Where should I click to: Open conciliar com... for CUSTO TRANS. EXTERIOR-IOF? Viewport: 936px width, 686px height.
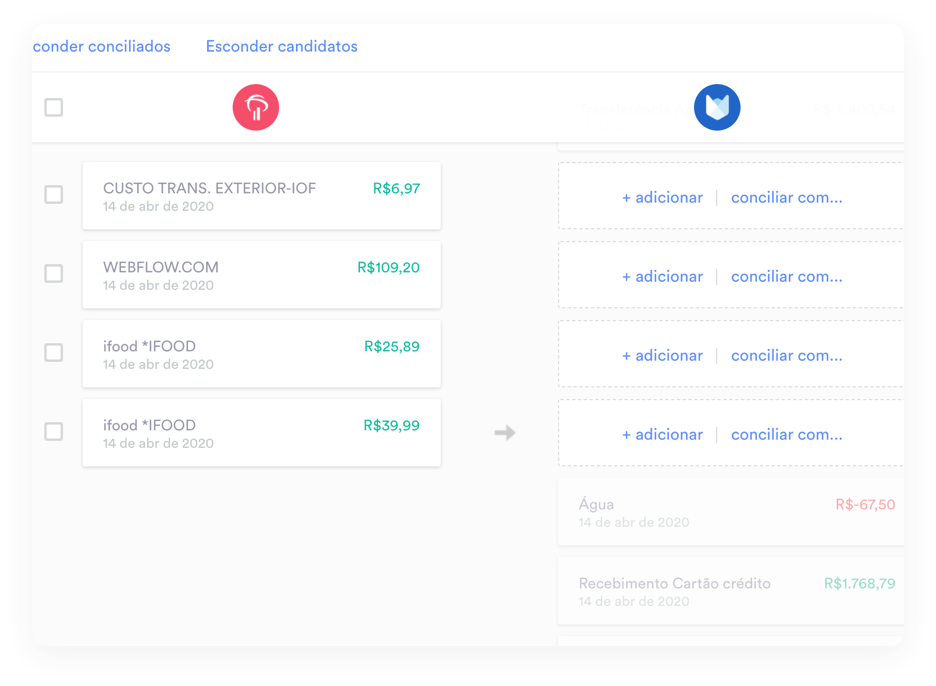pos(786,197)
